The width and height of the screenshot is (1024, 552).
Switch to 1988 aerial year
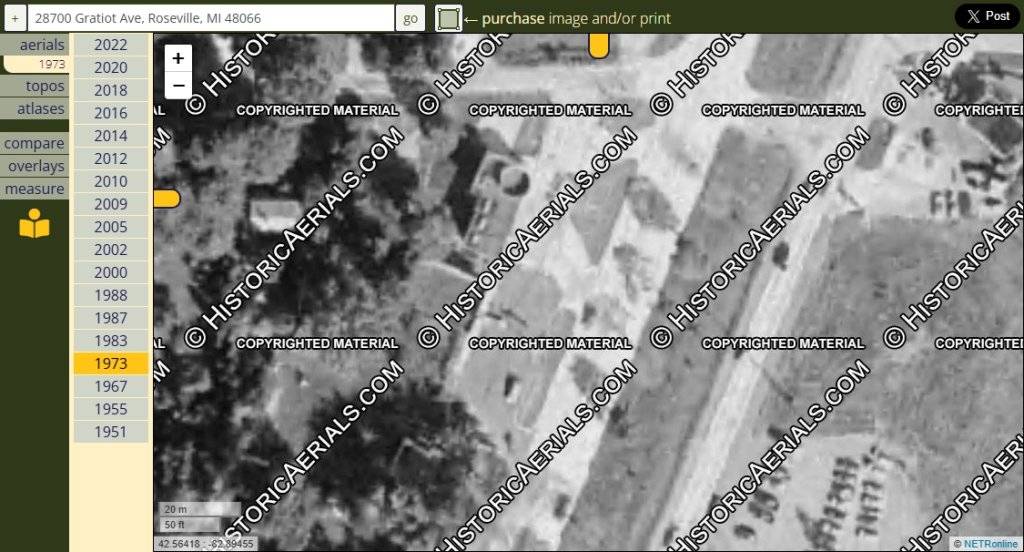[110, 295]
